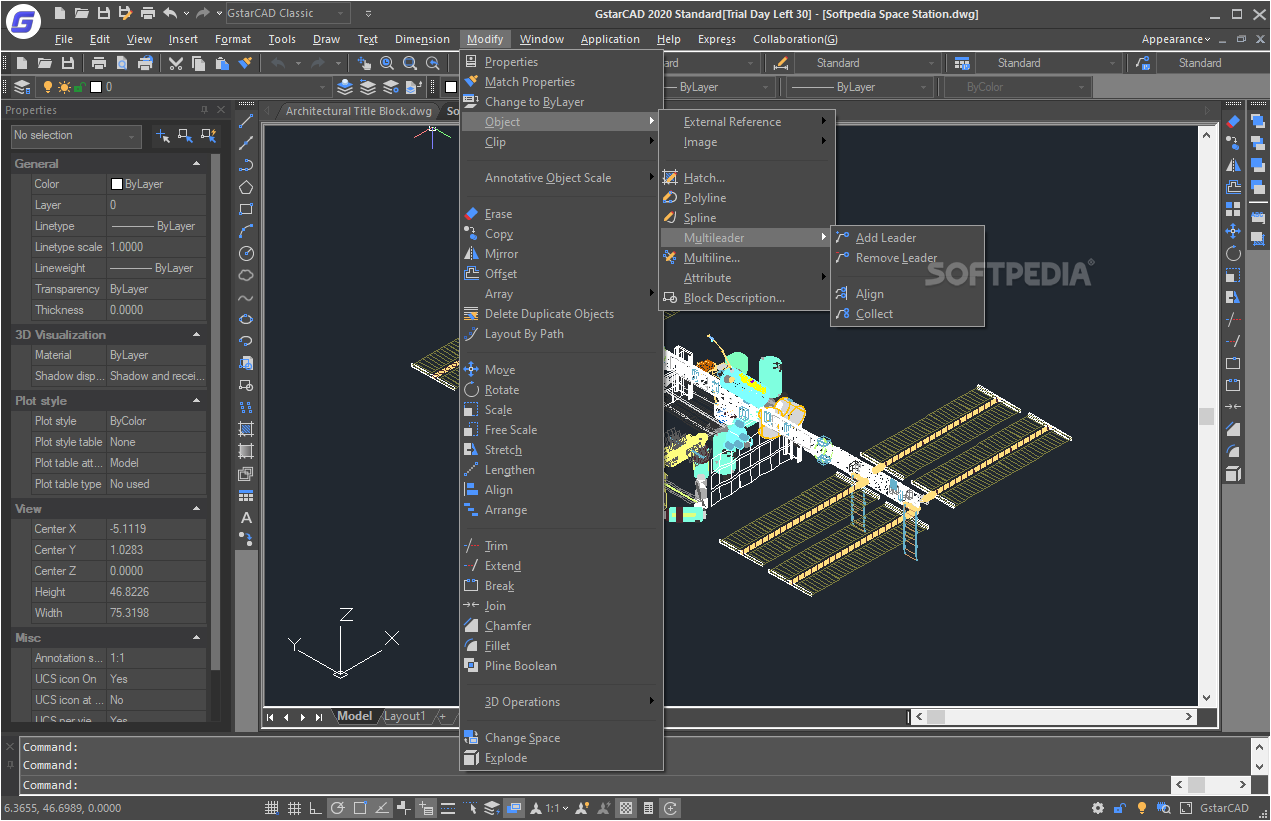Screen dimensions: 1271x821
Task: Click the Match Properties brush toolbar icon
Action: [245, 63]
